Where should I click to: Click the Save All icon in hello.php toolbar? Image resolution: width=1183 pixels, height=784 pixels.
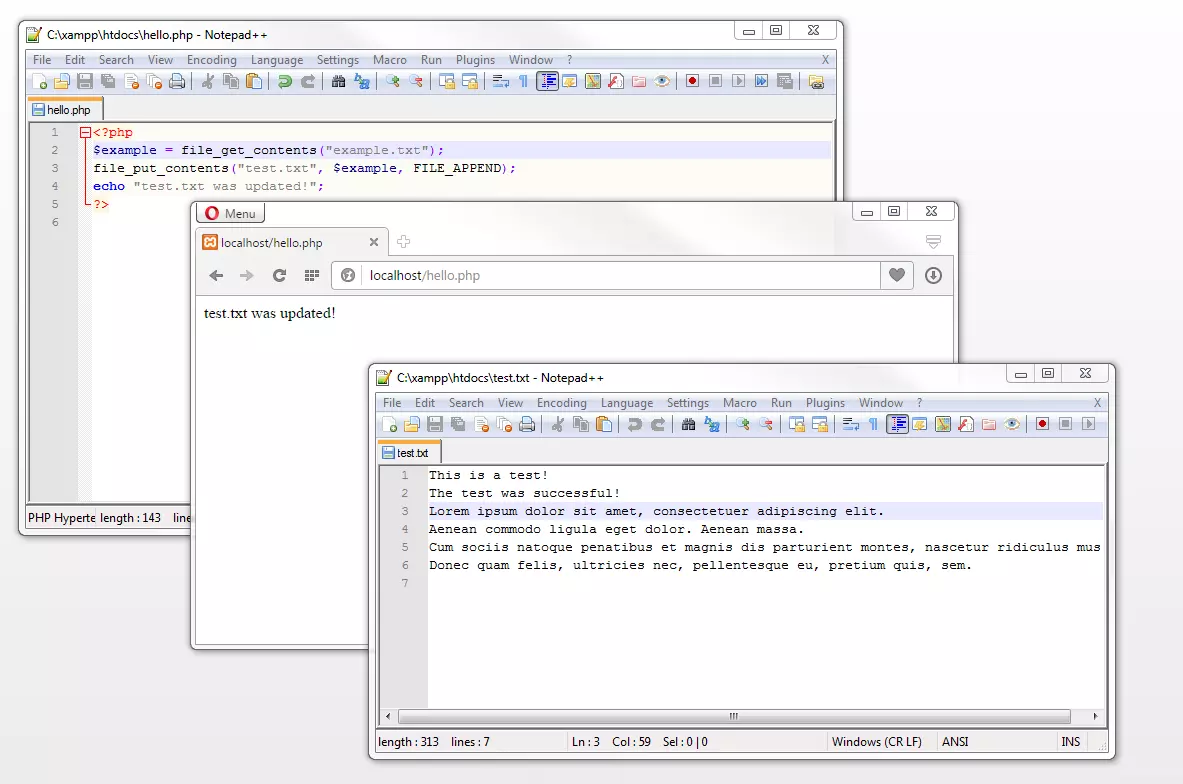(x=106, y=81)
